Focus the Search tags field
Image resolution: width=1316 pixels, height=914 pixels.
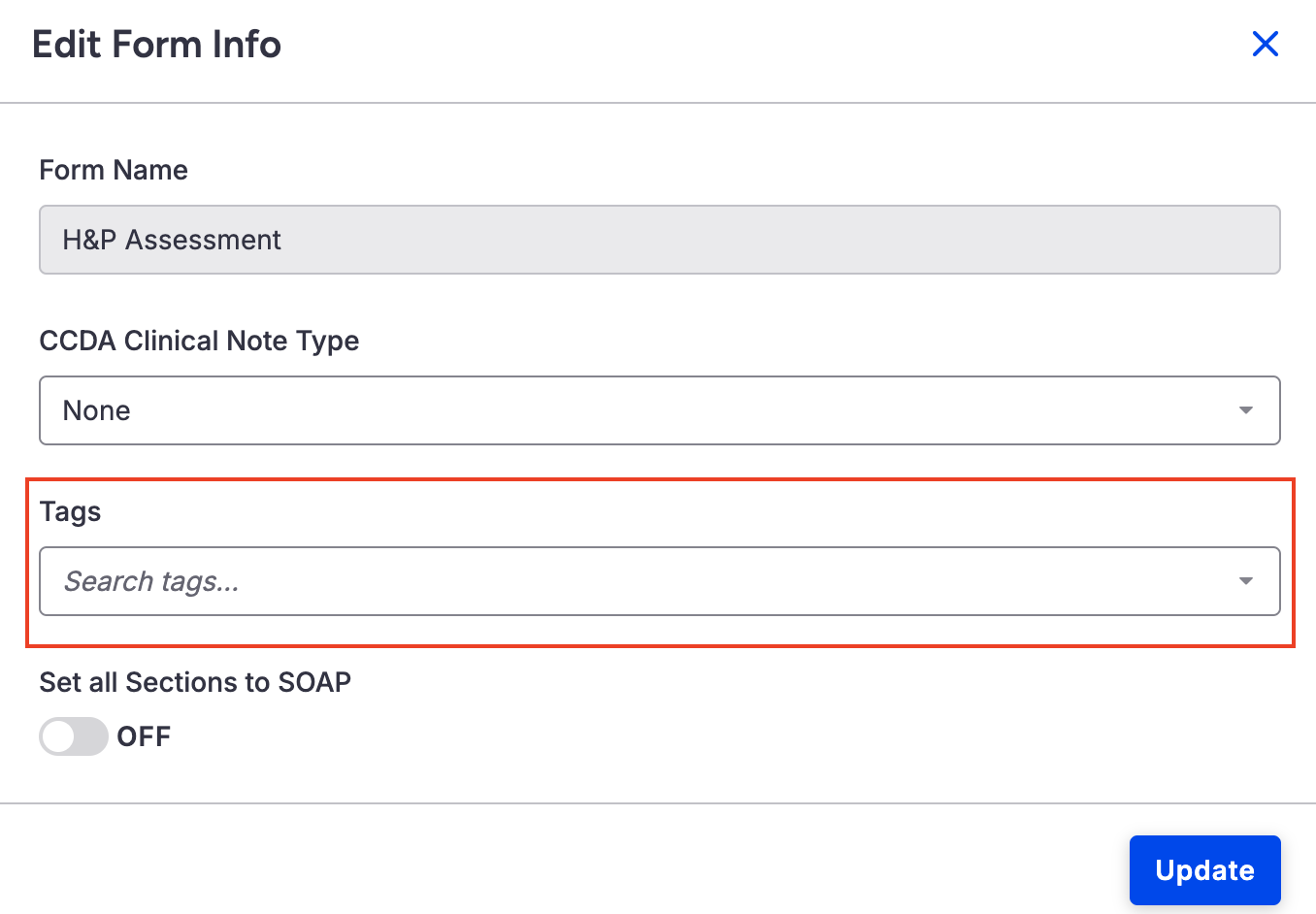tap(641, 581)
